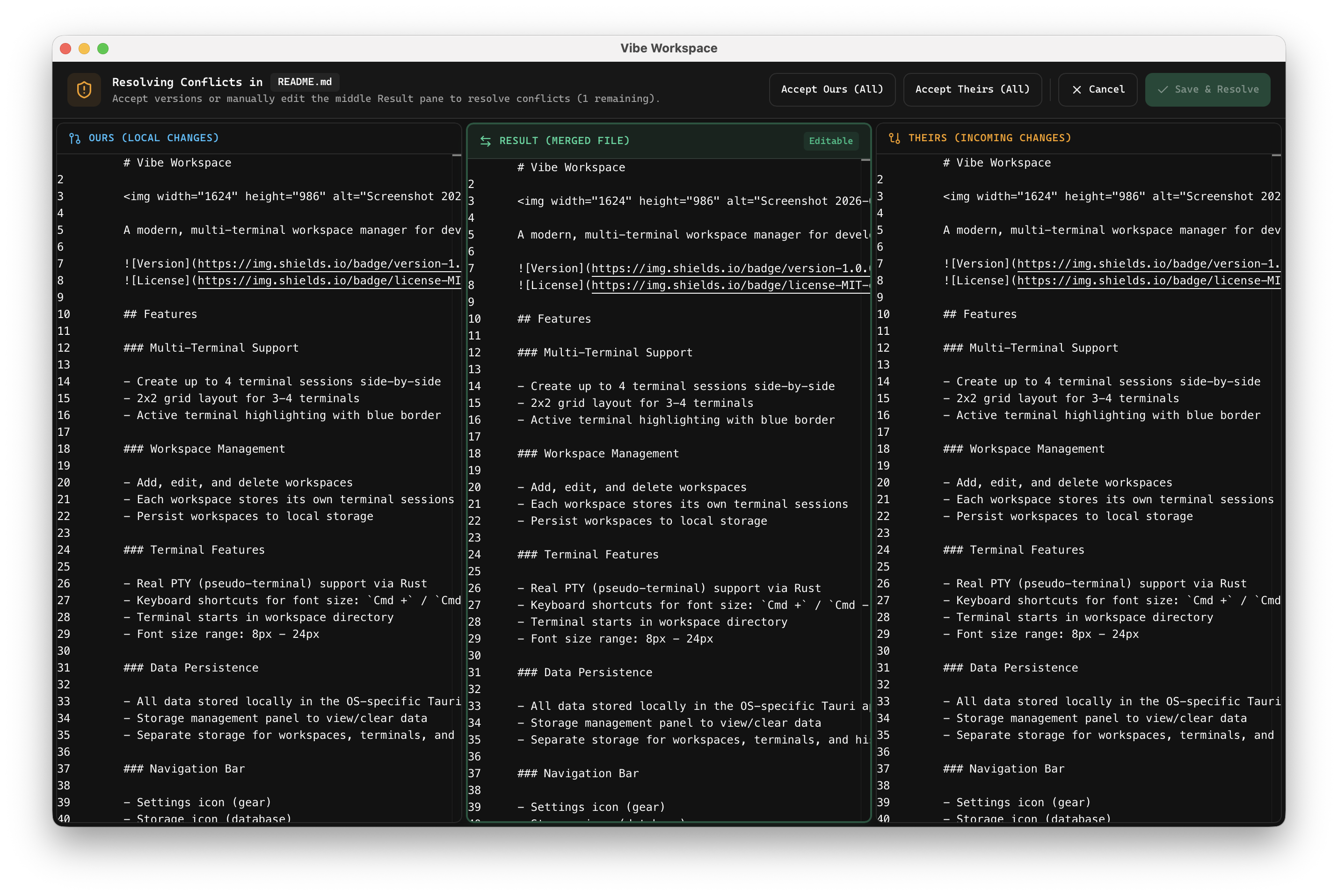Click the Result pane vertical scrollbar thumb
Image resolution: width=1338 pixels, height=896 pixels.
click(x=865, y=160)
